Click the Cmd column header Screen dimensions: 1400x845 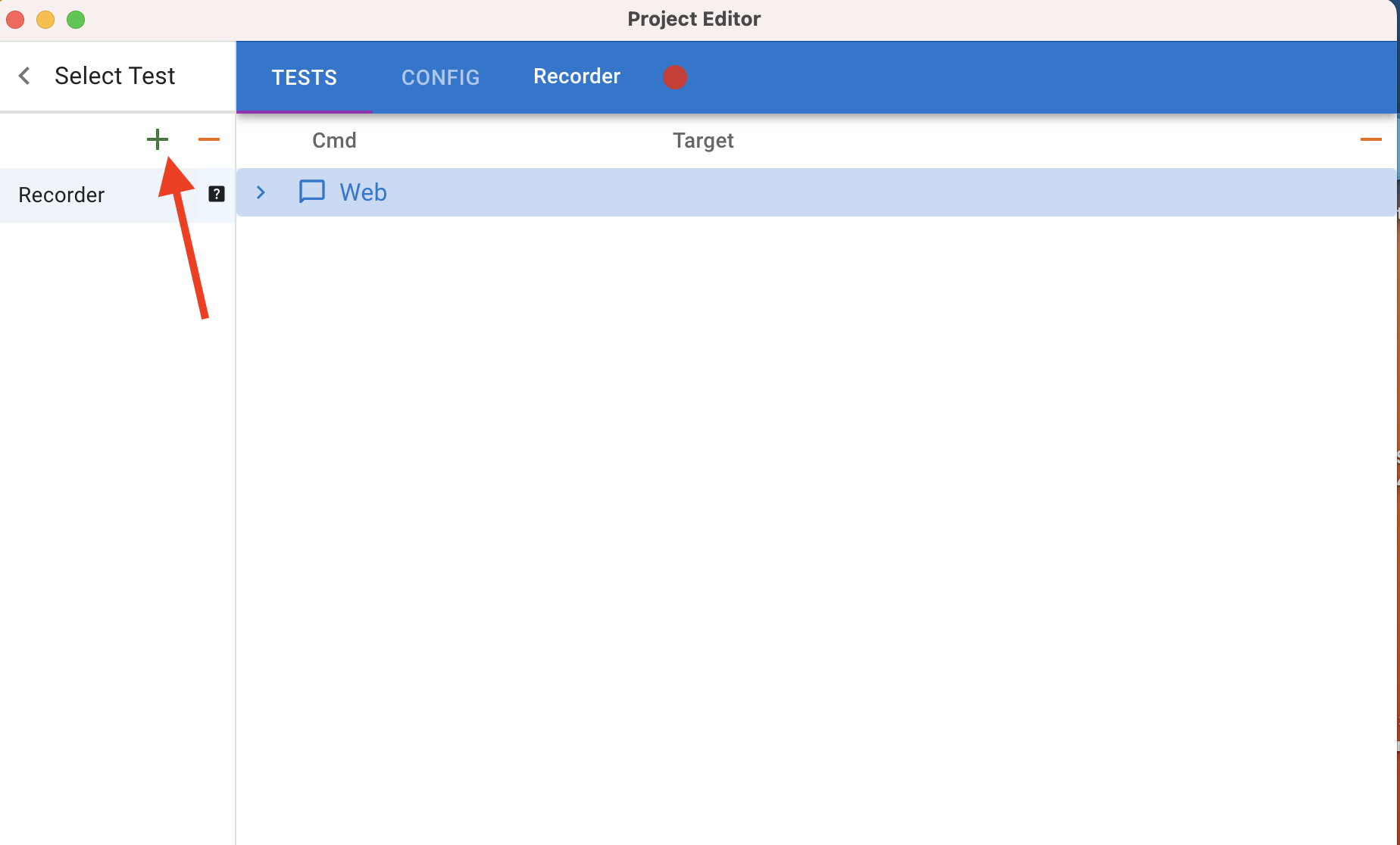pyautogui.click(x=334, y=140)
